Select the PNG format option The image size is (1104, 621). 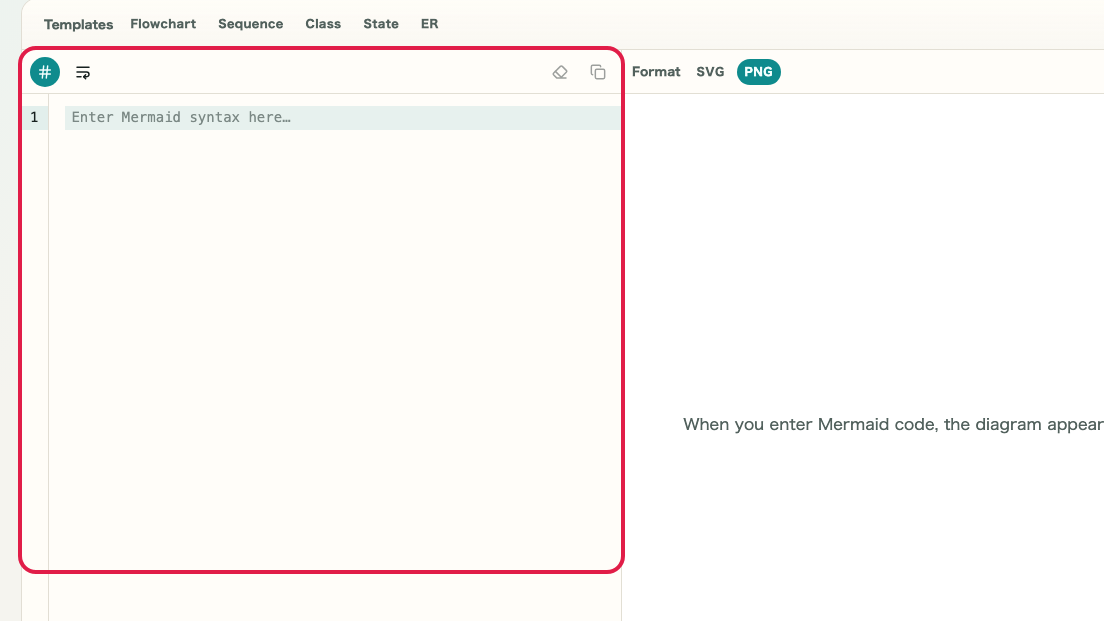(758, 72)
